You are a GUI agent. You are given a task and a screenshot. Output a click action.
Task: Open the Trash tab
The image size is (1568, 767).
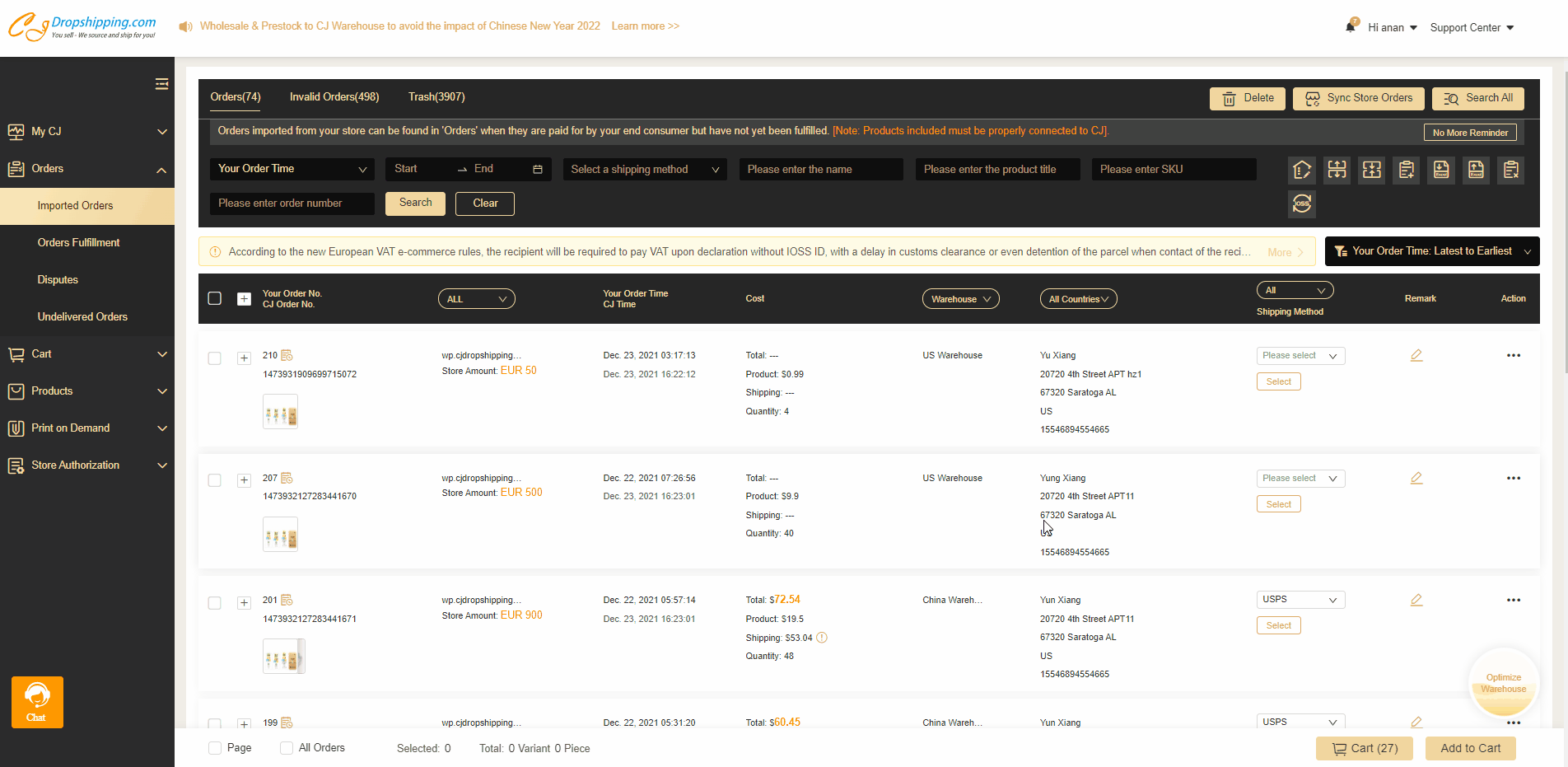[436, 96]
